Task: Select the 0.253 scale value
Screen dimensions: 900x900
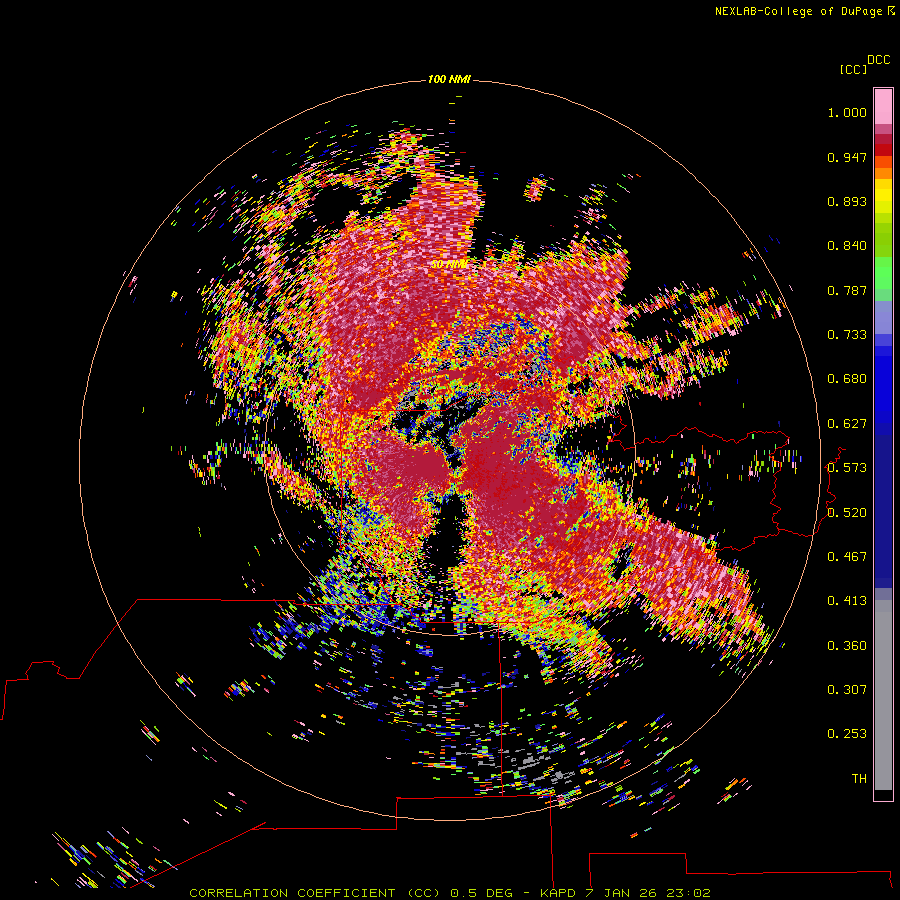Action: click(847, 734)
